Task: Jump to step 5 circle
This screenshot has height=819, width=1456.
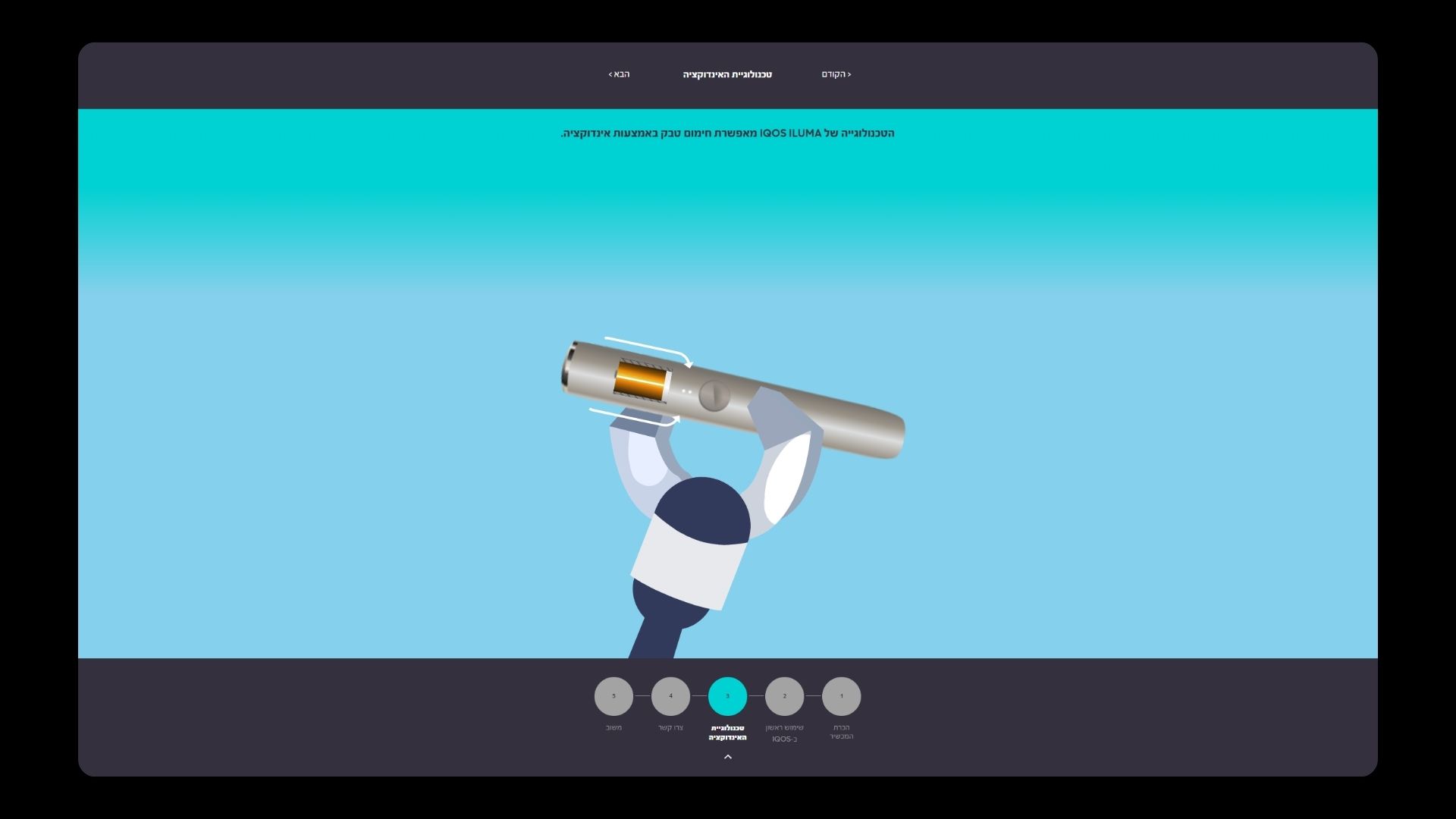Action: coord(613,696)
